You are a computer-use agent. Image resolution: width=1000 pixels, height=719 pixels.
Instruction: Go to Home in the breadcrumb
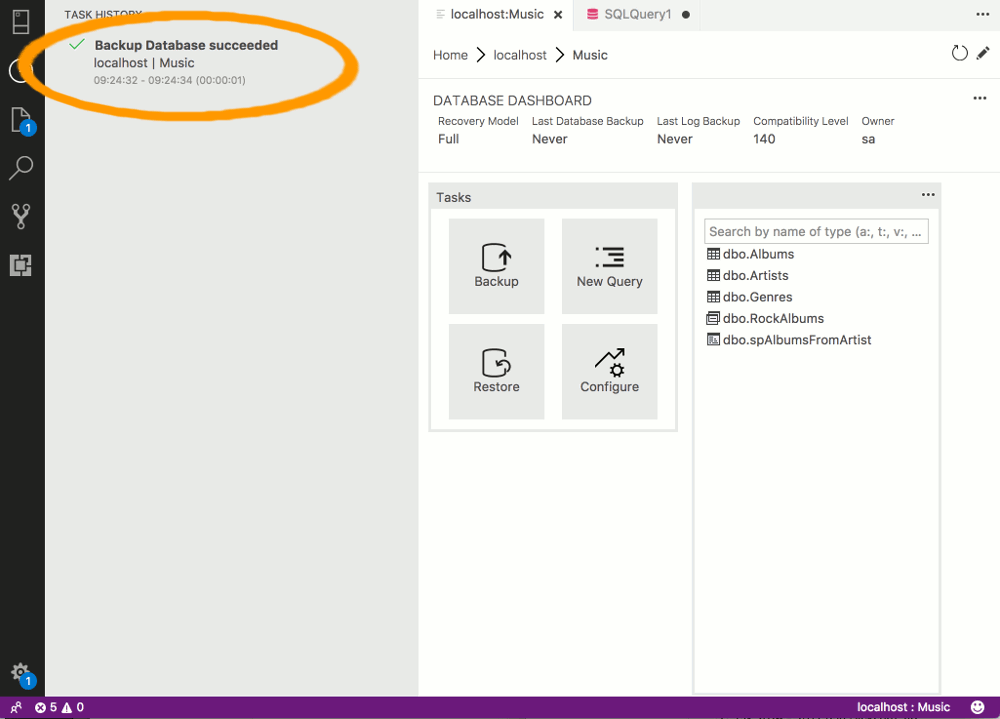[x=450, y=55]
